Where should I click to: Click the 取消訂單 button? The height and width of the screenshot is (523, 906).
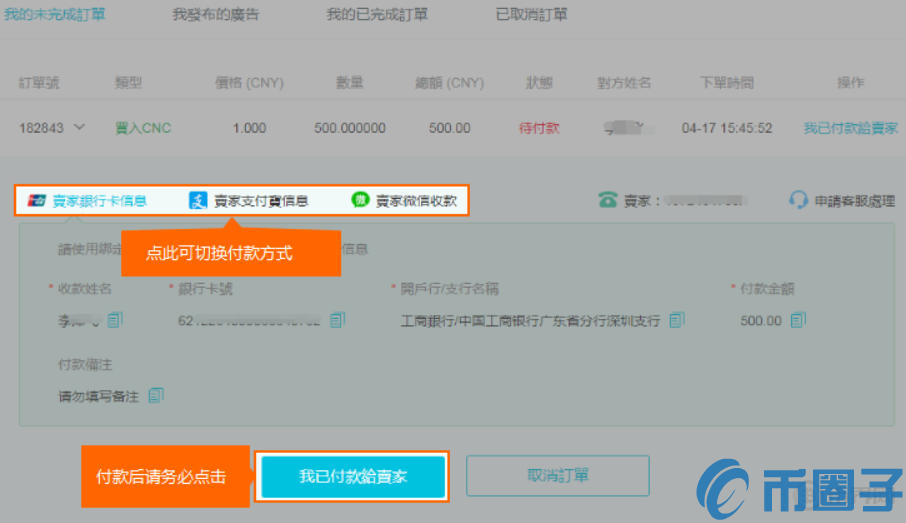pos(557,476)
